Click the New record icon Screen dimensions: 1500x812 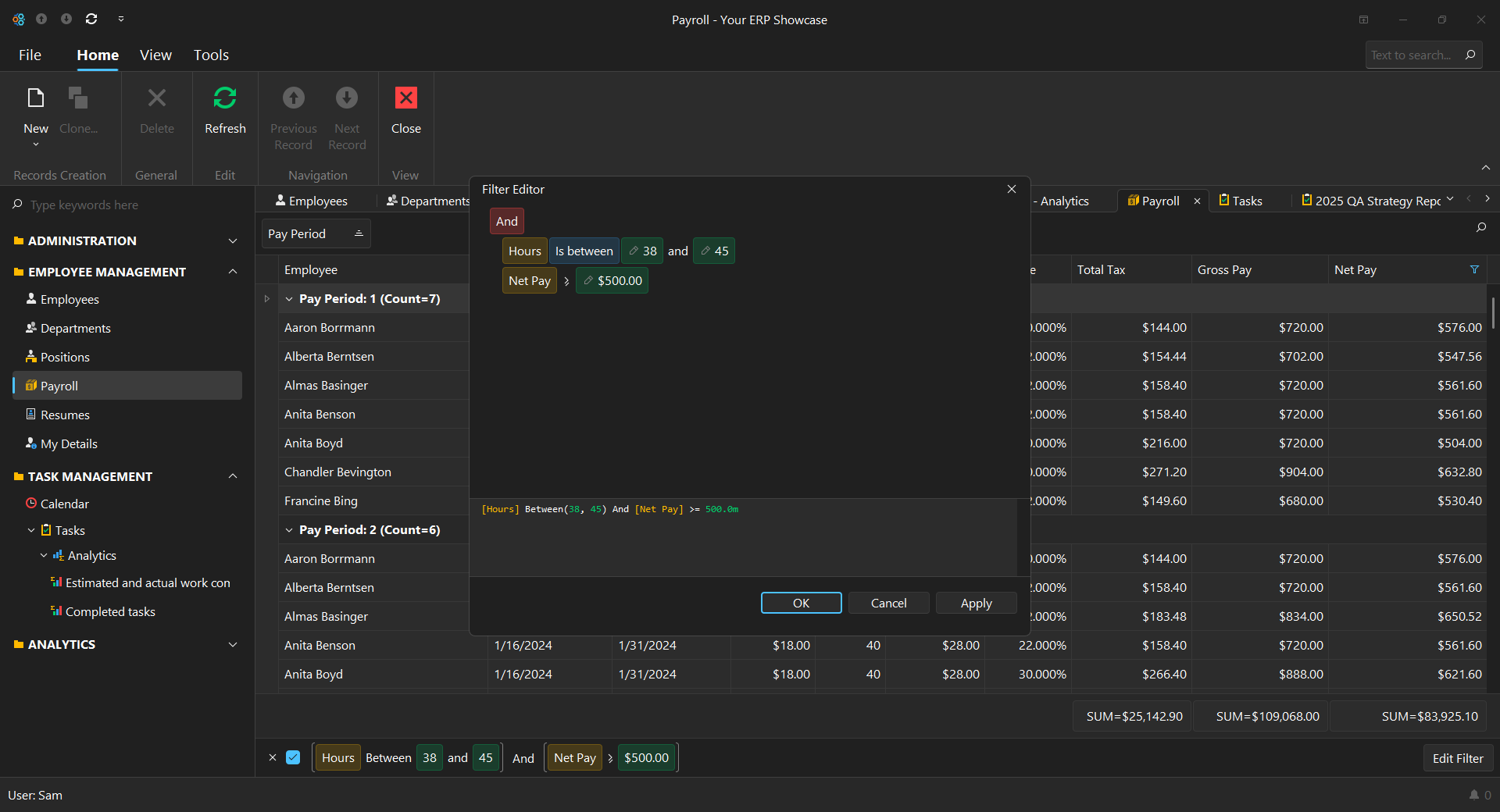(36, 98)
